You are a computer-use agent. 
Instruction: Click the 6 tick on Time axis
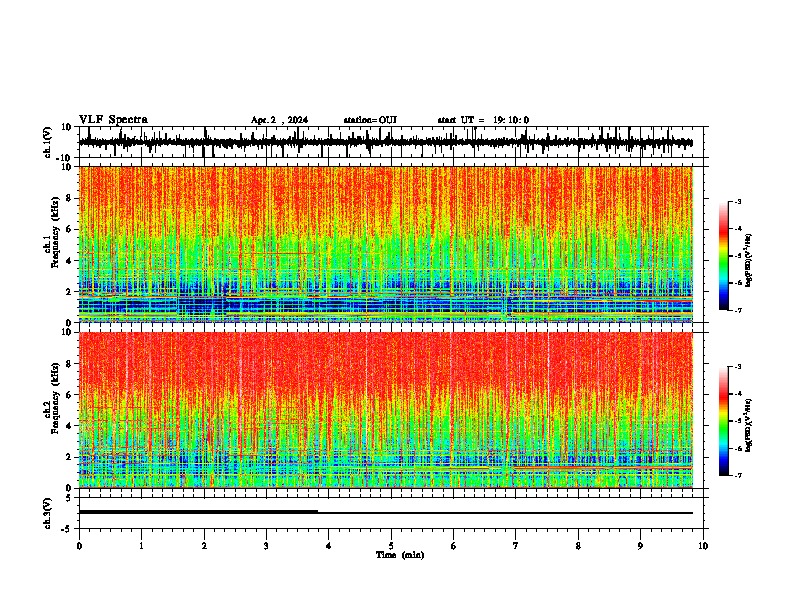[x=454, y=546]
